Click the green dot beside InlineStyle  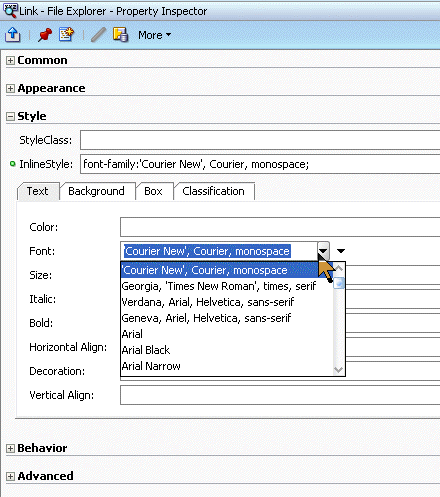pos(13,164)
